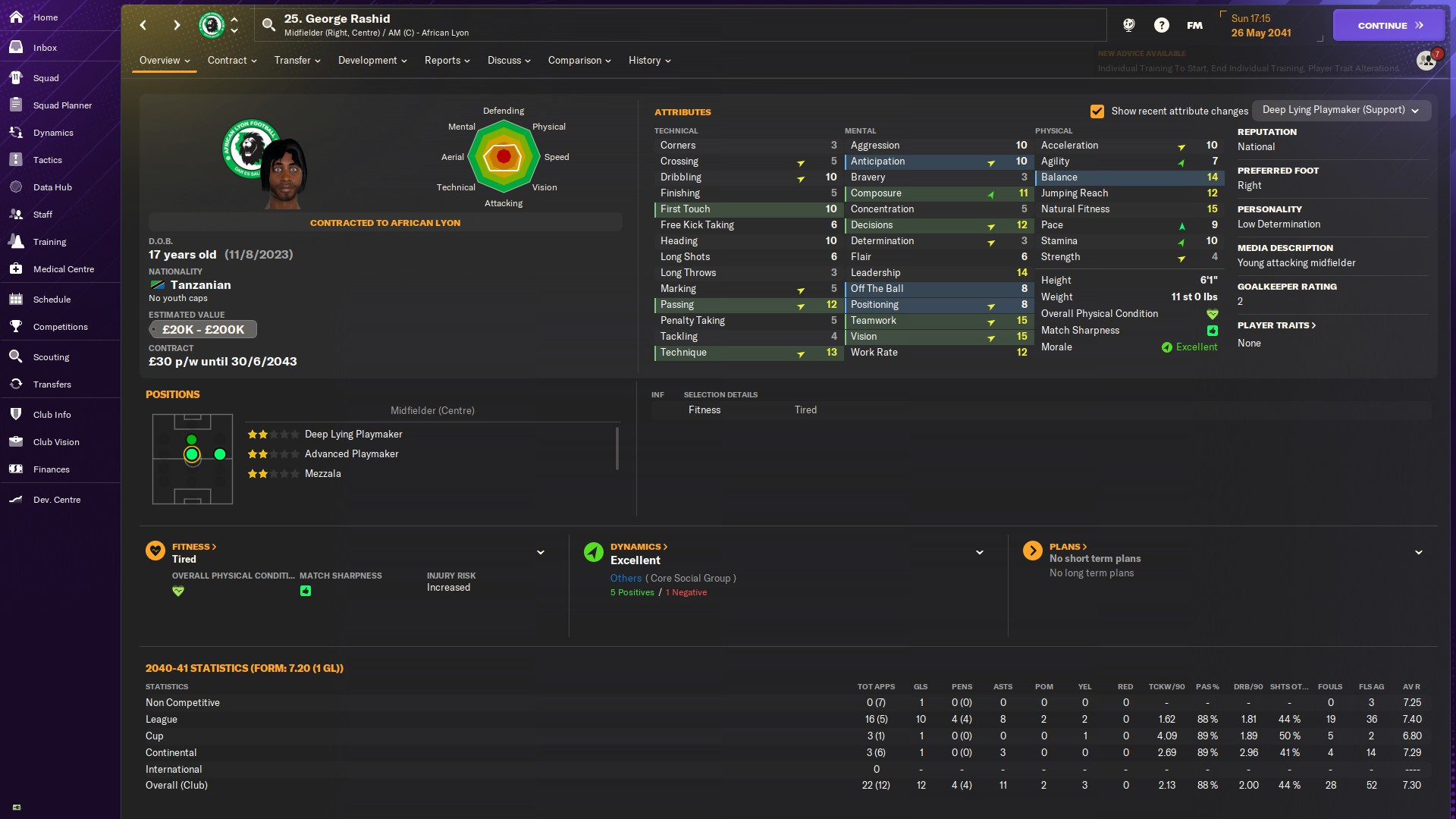Open Tactics in the sidebar

click(47, 160)
